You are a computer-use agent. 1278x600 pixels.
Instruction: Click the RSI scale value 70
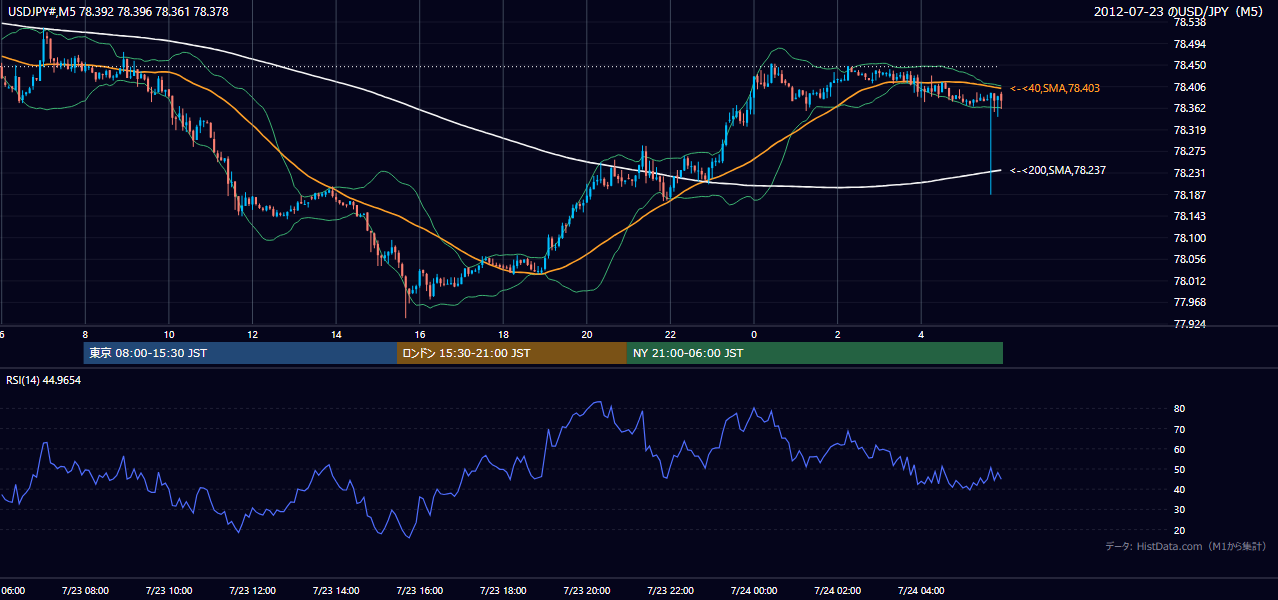pyautogui.click(x=1179, y=429)
